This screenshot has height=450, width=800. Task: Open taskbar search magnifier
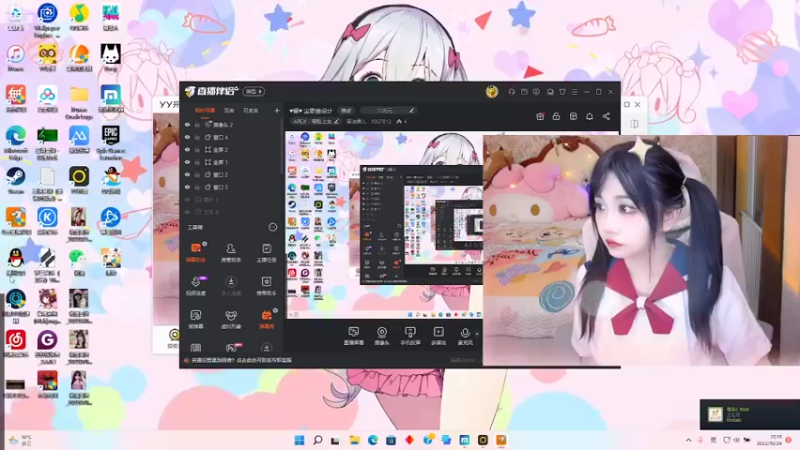[x=317, y=440]
